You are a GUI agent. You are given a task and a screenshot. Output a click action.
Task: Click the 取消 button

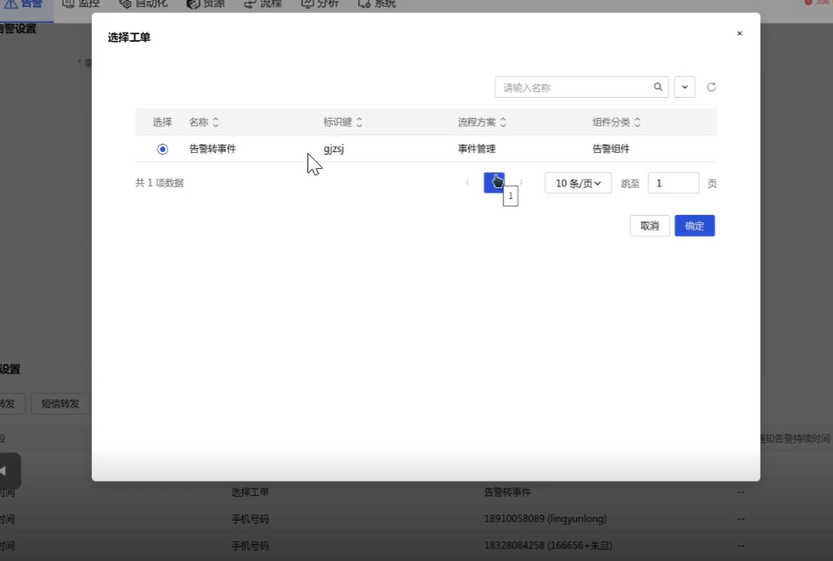click(x=650, y=226)
